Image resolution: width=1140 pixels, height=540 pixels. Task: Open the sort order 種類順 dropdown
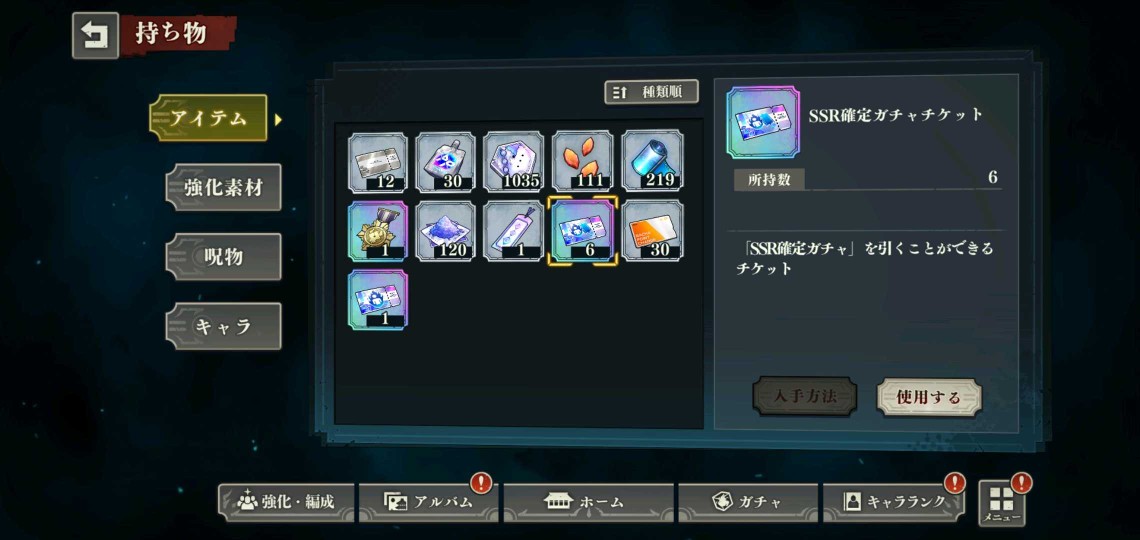651,92
